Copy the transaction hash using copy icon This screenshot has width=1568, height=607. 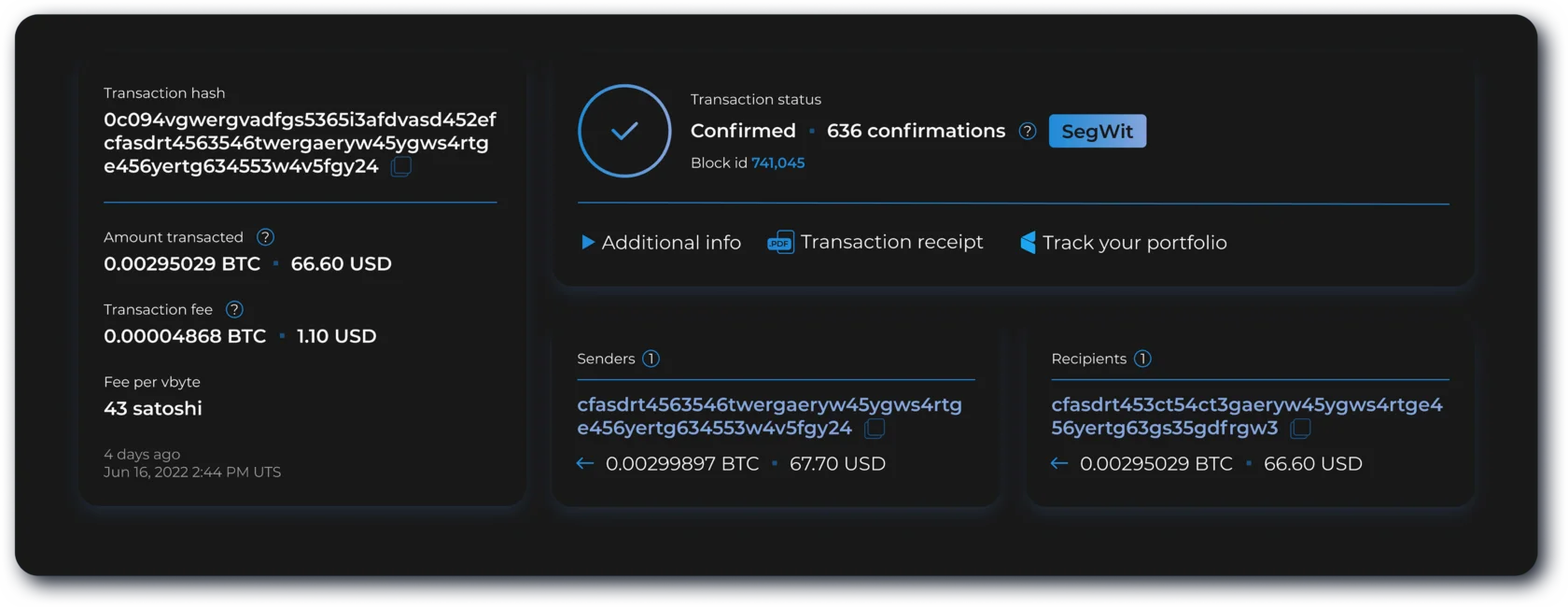pyautogui.click(x=401, y=167)
